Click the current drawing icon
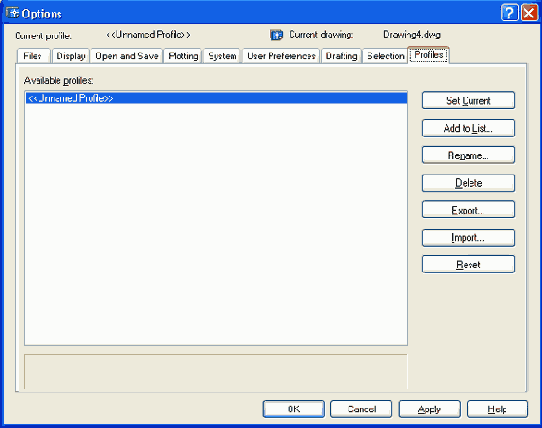The image size is (542, 428). click(276, 35)
